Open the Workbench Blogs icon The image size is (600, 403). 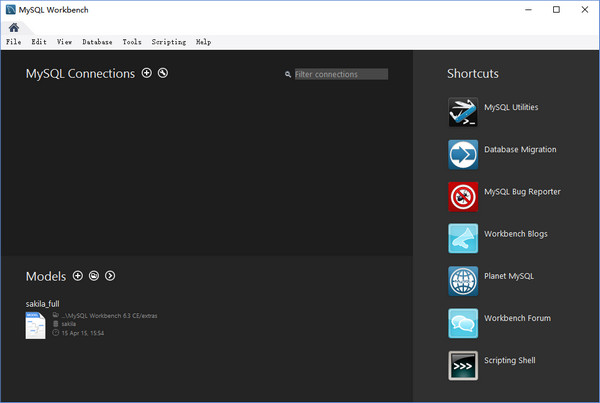pos(463,238)
